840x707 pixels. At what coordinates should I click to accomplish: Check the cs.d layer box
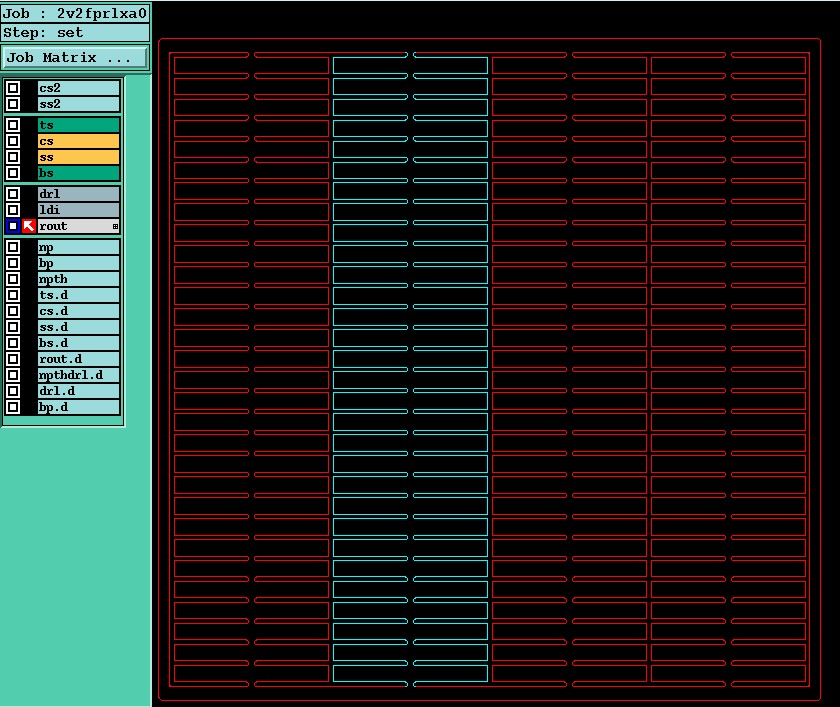[x=13, y=311]
